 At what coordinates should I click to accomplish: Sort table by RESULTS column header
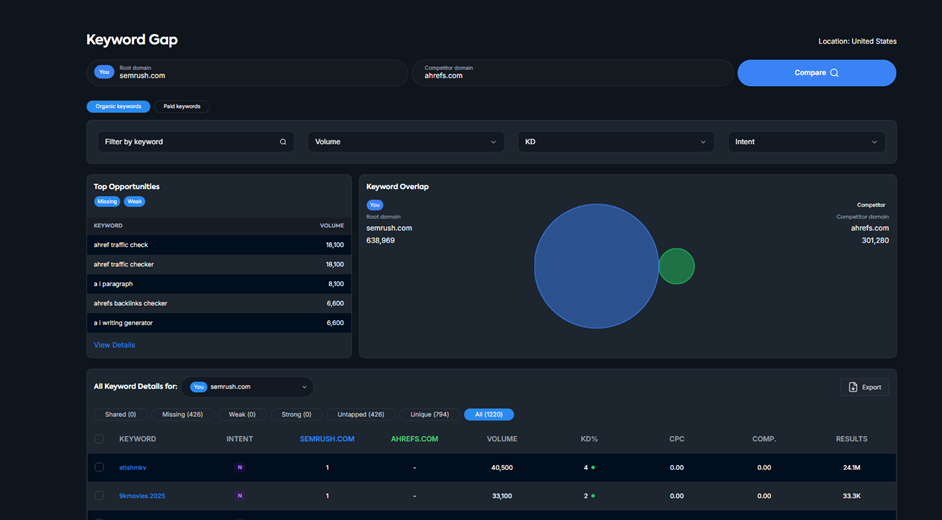click(851, 439)
